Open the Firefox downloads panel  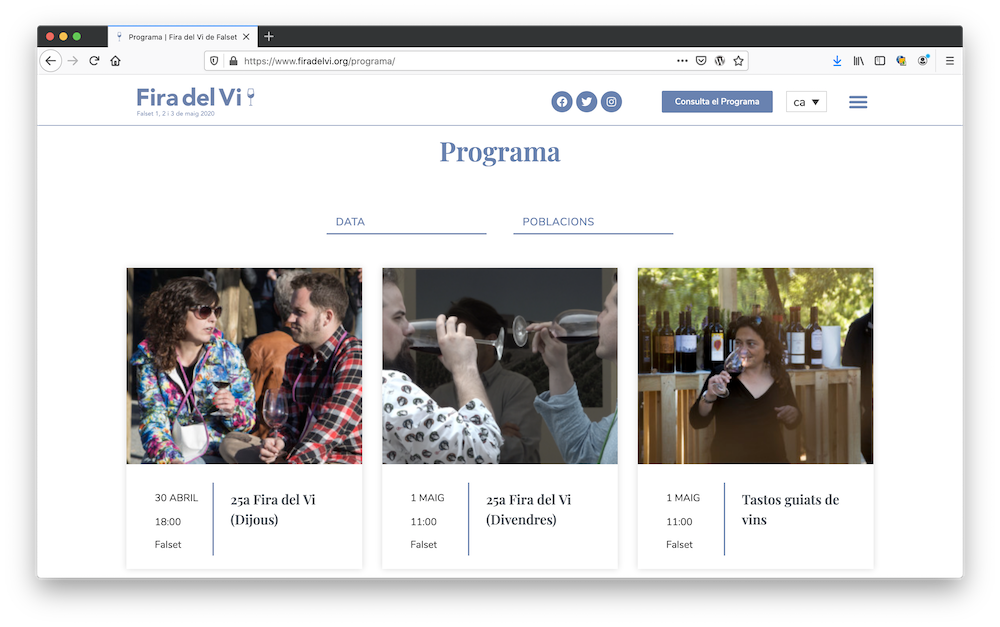point(837,61)
